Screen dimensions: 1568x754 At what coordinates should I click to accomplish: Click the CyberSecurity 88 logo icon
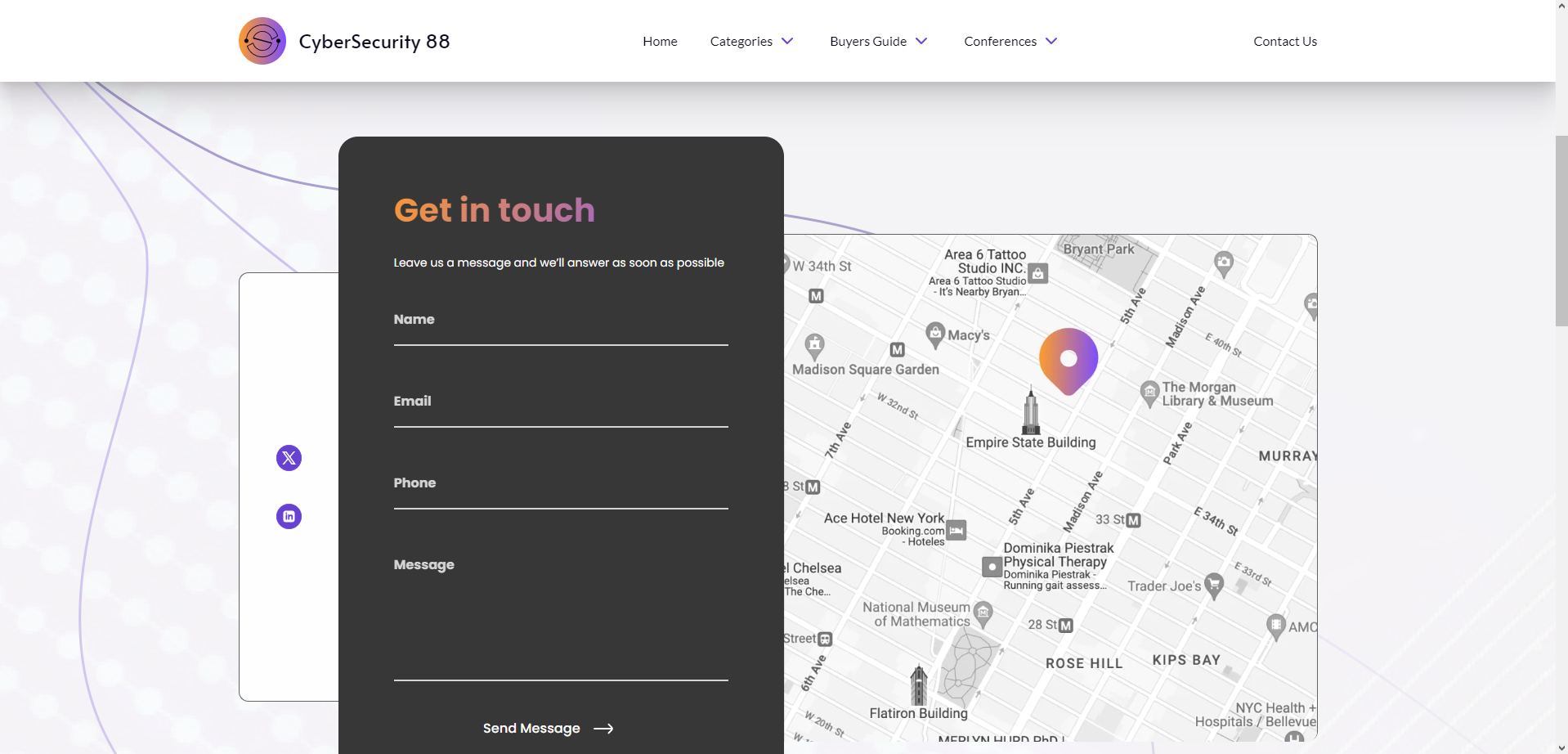262,41
